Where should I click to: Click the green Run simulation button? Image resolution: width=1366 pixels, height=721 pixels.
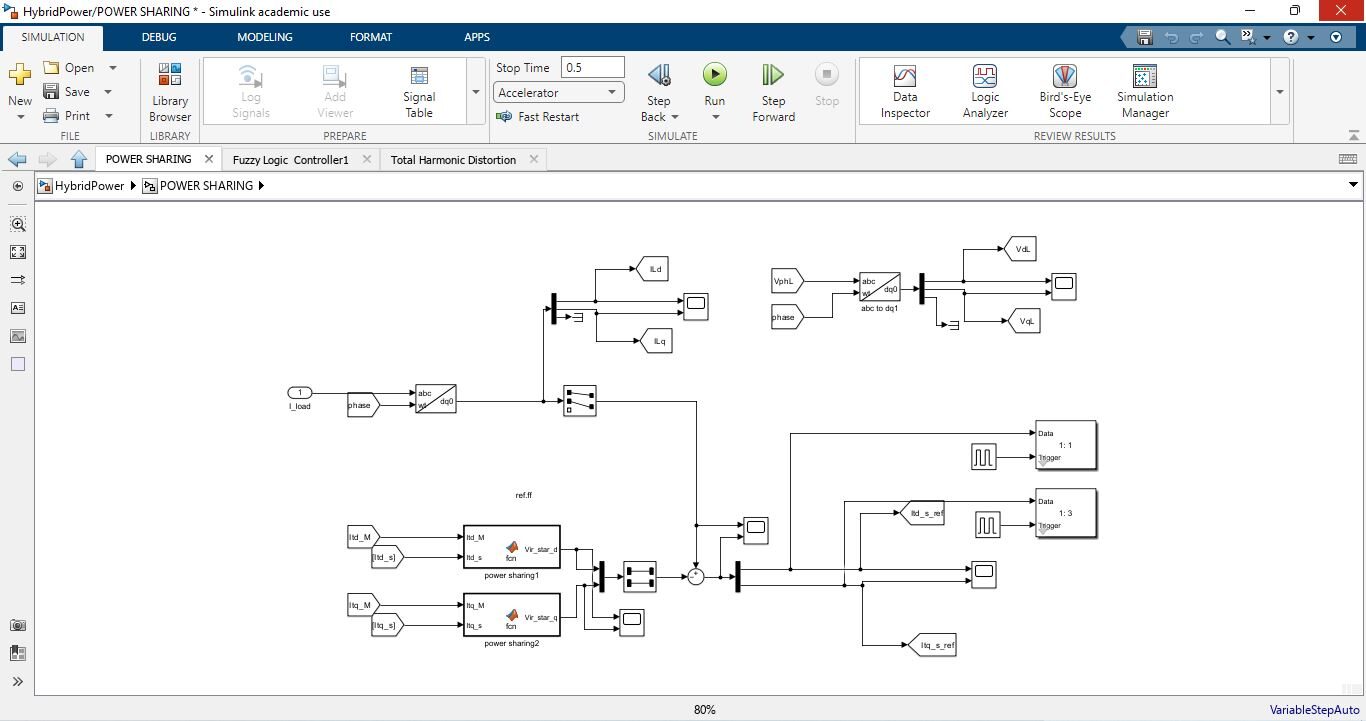point(714,75)
